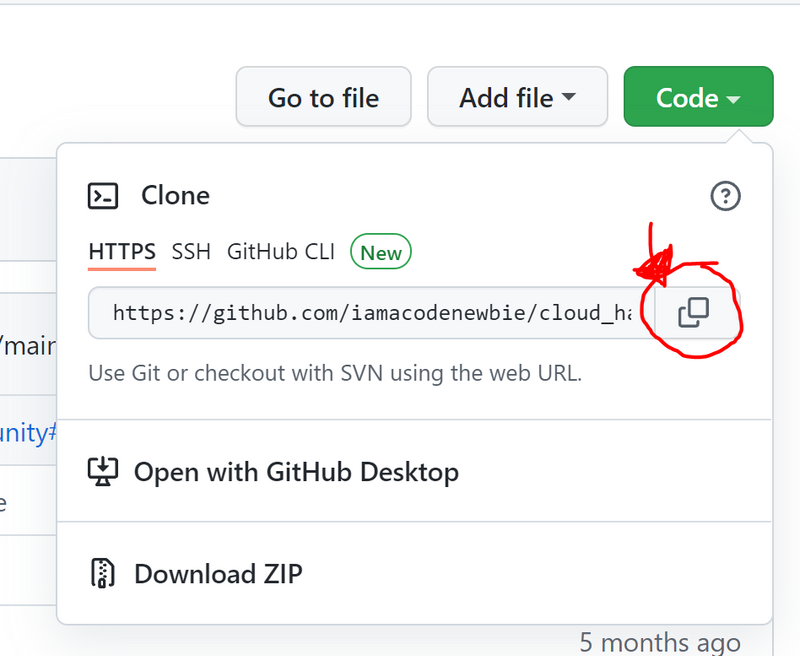Click the ZIP file icon
Image resolution: width=800 pixels, height=656 pixels.
pos(103,573)
